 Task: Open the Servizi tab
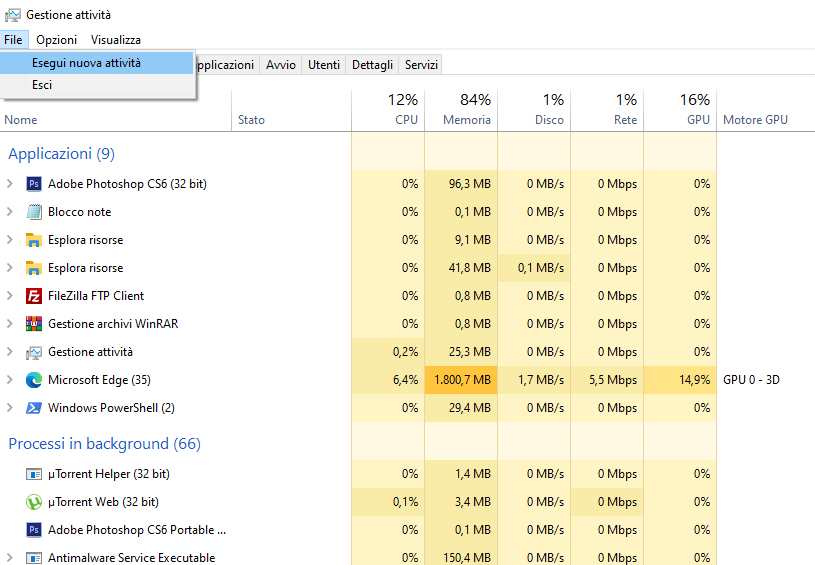coord(421,64)
